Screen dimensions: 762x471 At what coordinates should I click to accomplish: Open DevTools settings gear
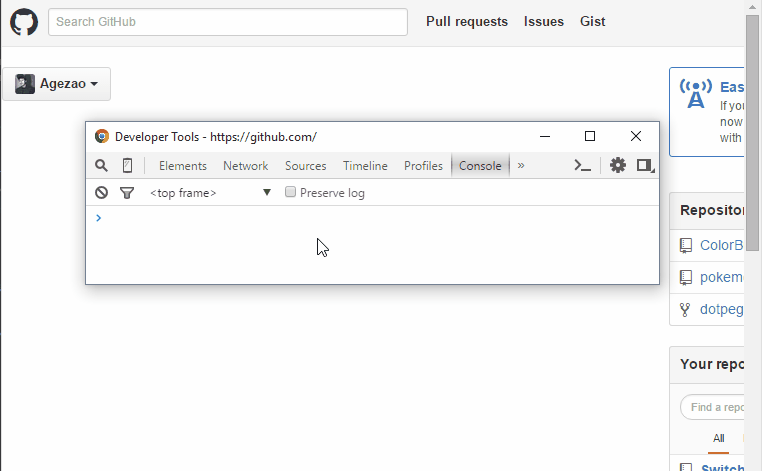coord(618,165)
